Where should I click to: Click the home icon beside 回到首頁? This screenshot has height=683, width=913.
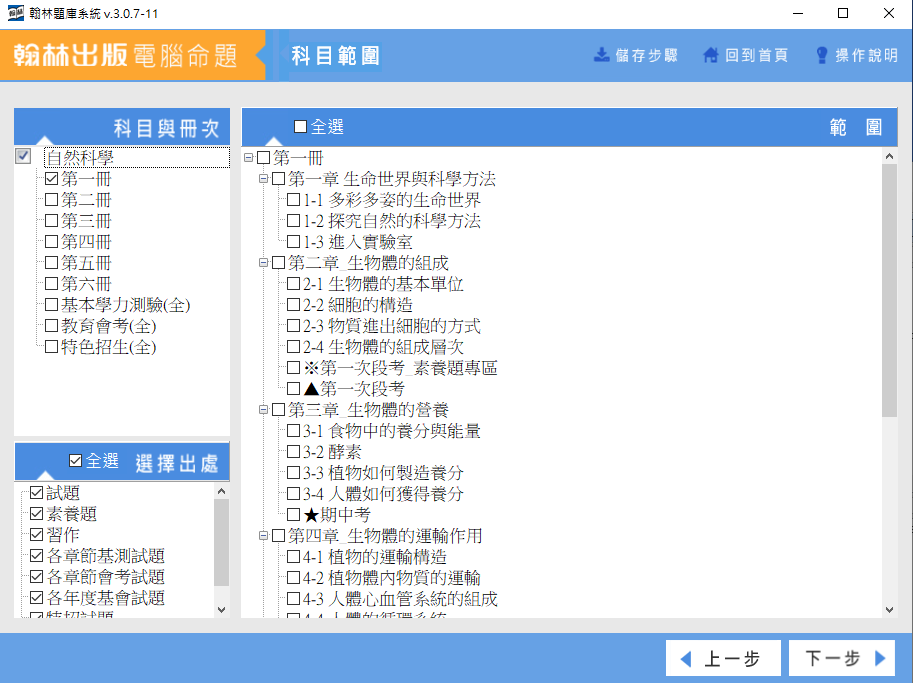[710, 55]
